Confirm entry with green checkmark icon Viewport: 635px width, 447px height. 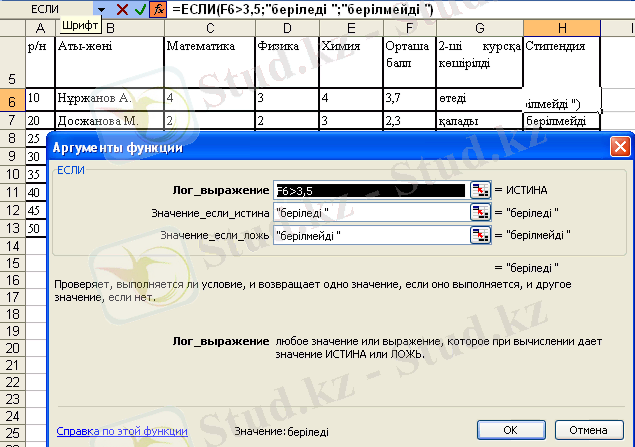[x=140, y=9]
